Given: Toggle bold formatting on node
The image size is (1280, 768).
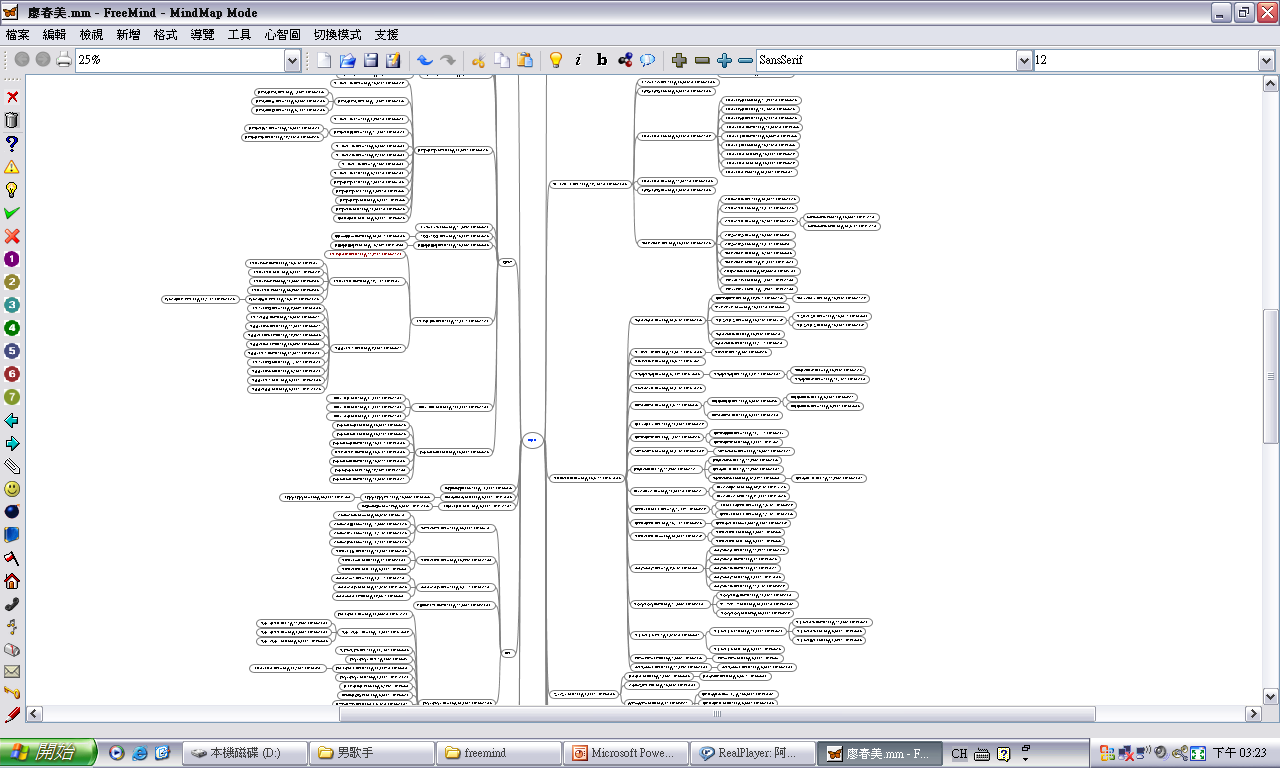Looking at the screenshot, I should [x=602, y=60].
